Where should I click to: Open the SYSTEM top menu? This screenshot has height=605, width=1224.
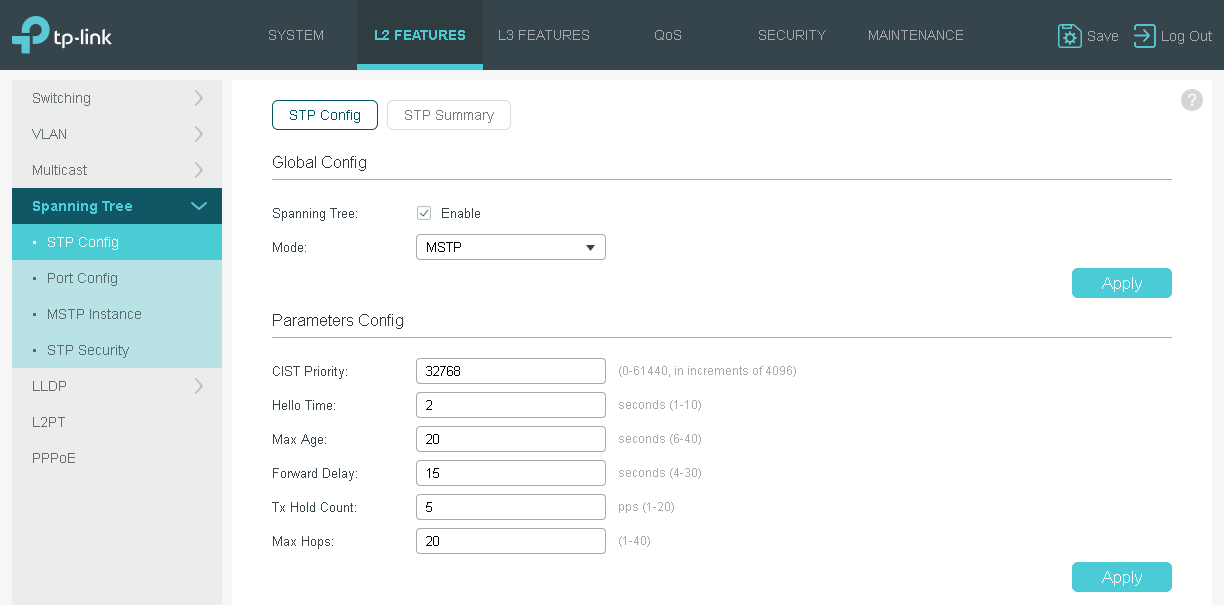(296, 35)
